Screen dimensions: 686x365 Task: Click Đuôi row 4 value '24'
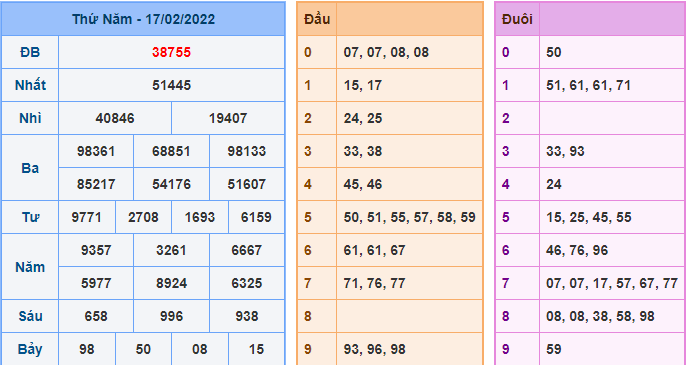point(554,184)
